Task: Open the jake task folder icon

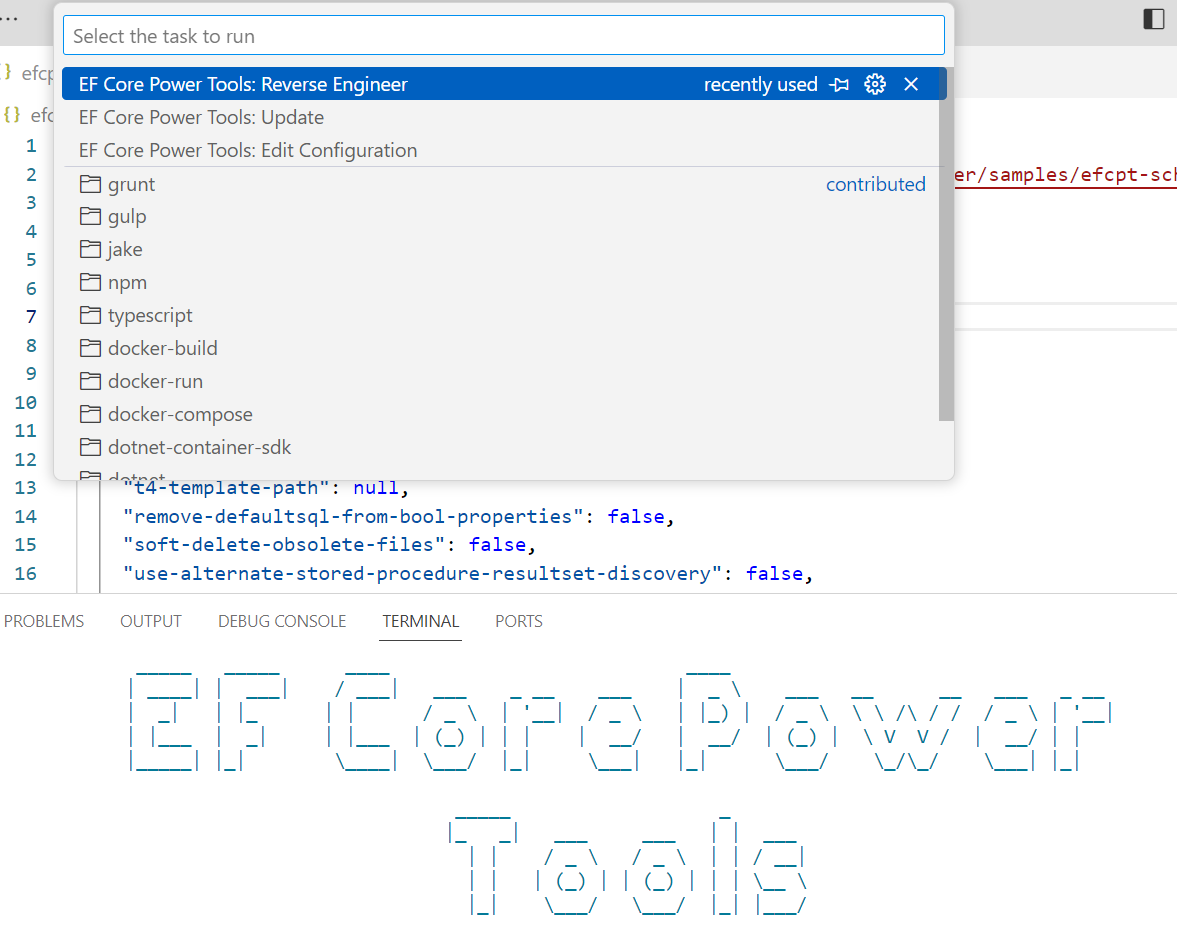Action: coord(90,249)
